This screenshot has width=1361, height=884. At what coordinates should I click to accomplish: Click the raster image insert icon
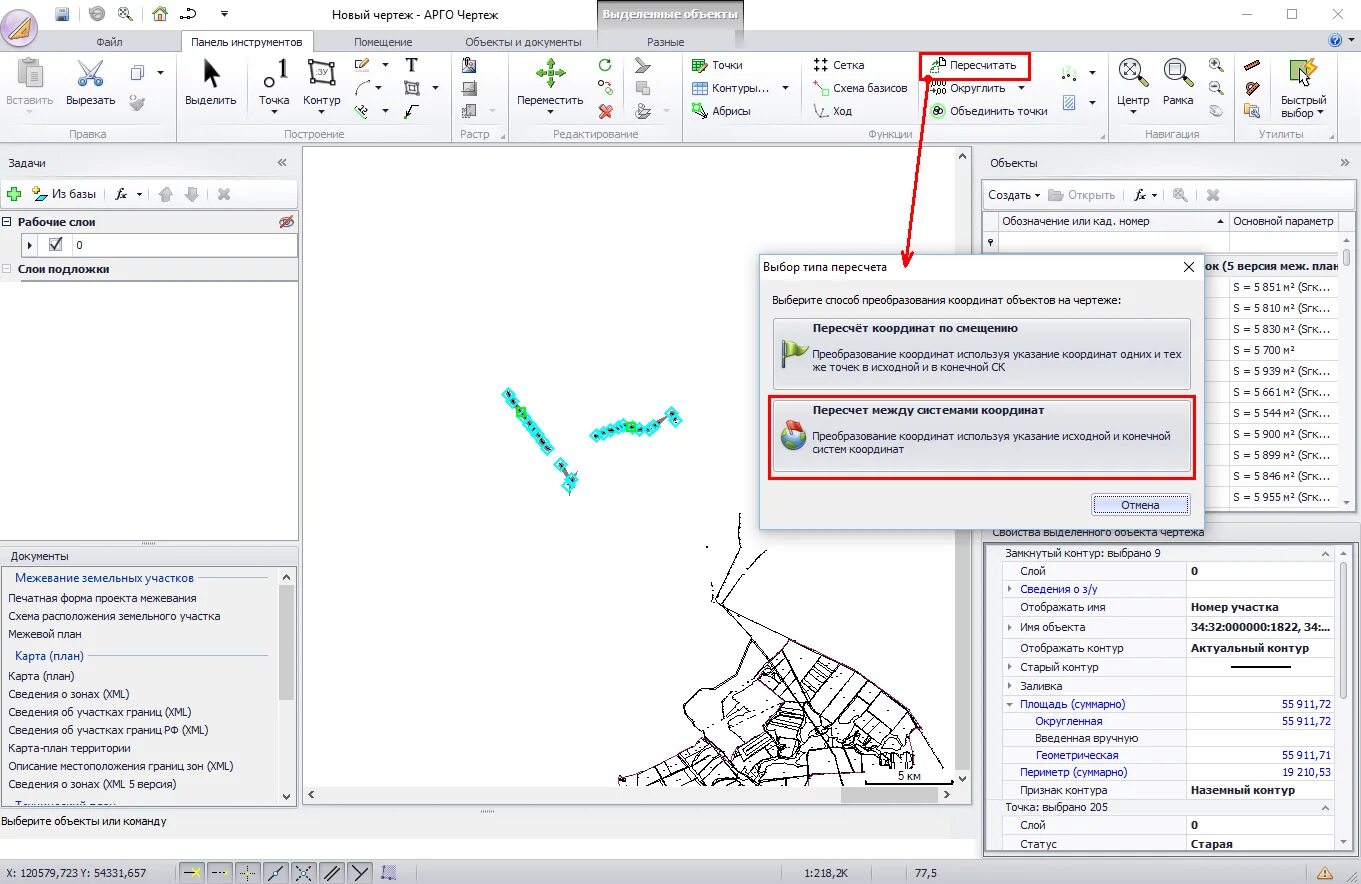[469, 65]
